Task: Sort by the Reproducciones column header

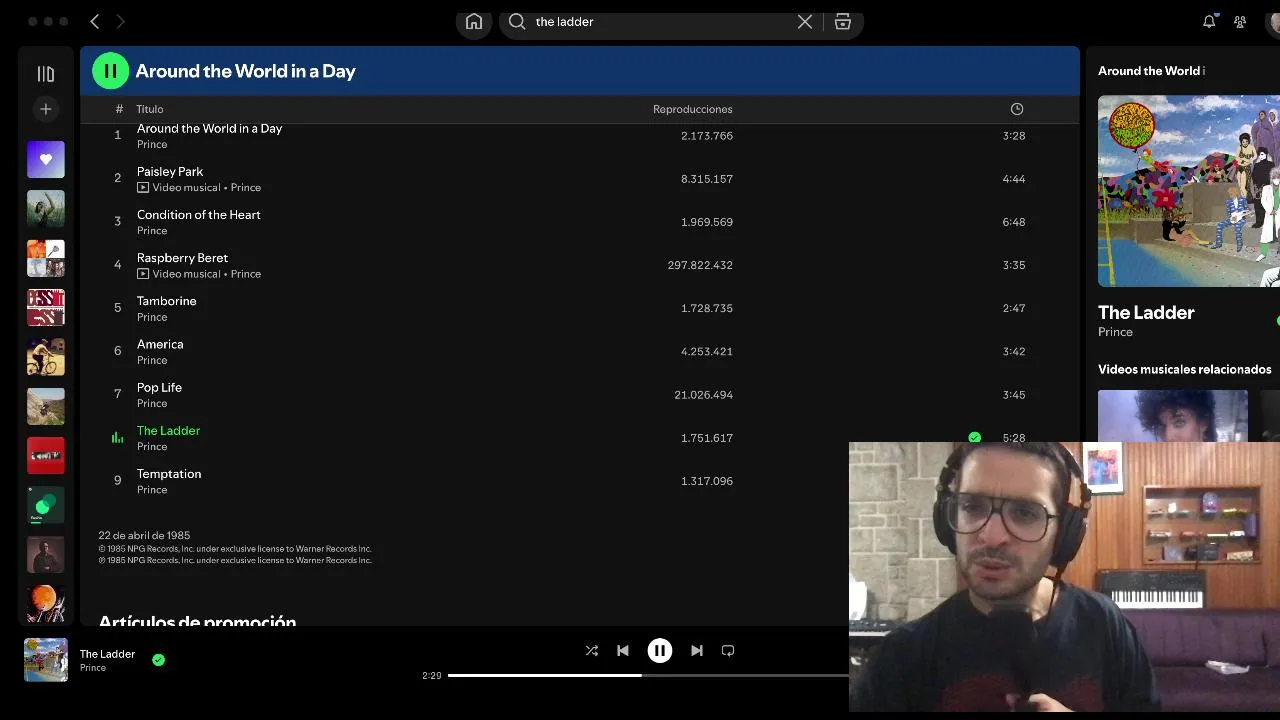Action: coord(693,109)
